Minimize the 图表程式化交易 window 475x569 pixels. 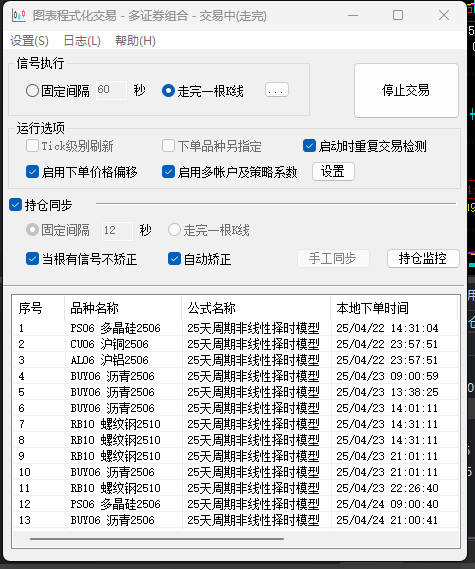click(x=353, y=15)
